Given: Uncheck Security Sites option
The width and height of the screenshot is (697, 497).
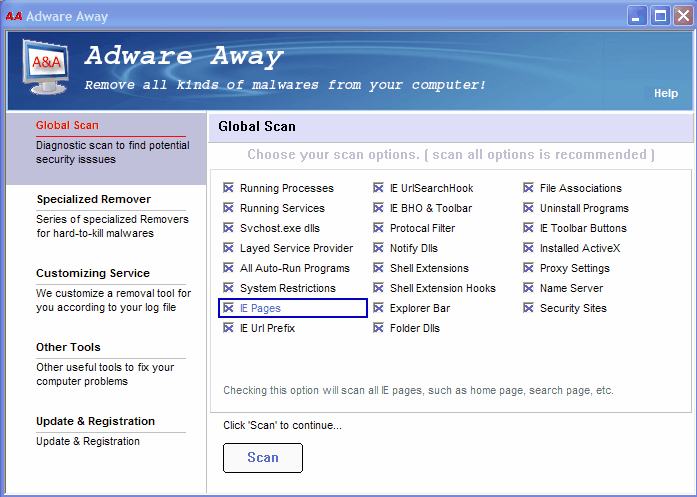Looking at the screenshot, I should [x=529, y=308].
